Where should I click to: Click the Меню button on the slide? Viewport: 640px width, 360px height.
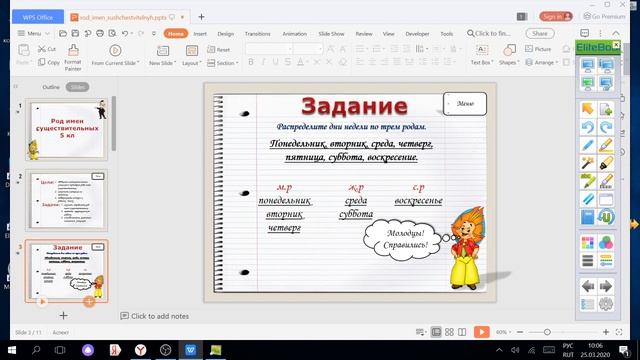click(465, 104)
